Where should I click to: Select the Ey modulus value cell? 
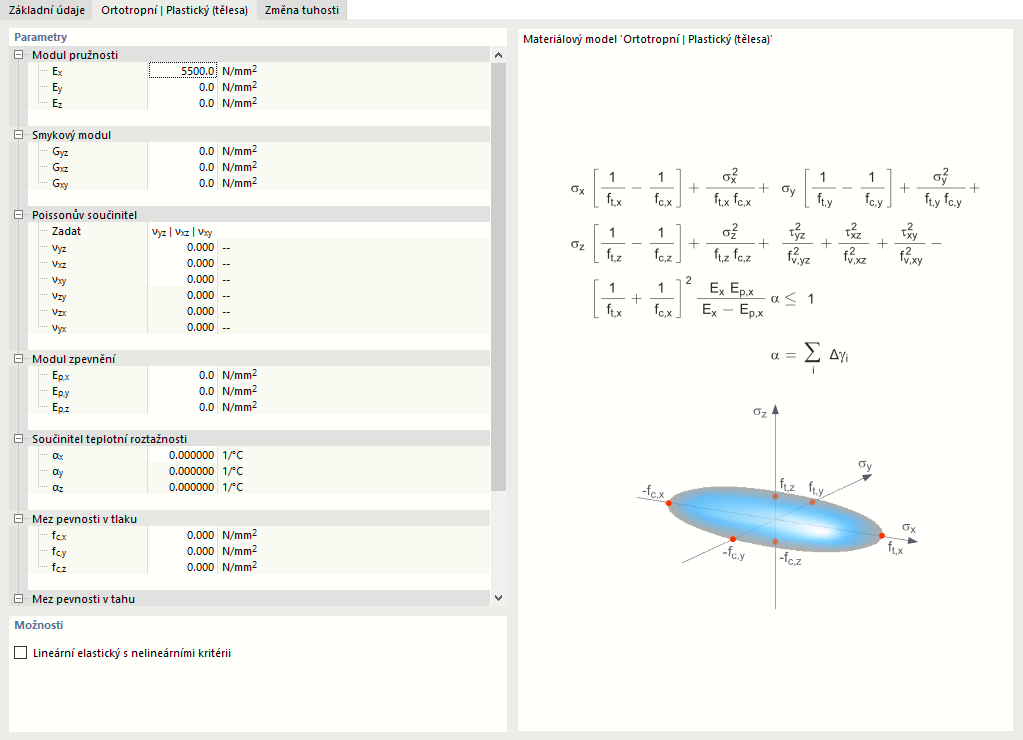183,87
